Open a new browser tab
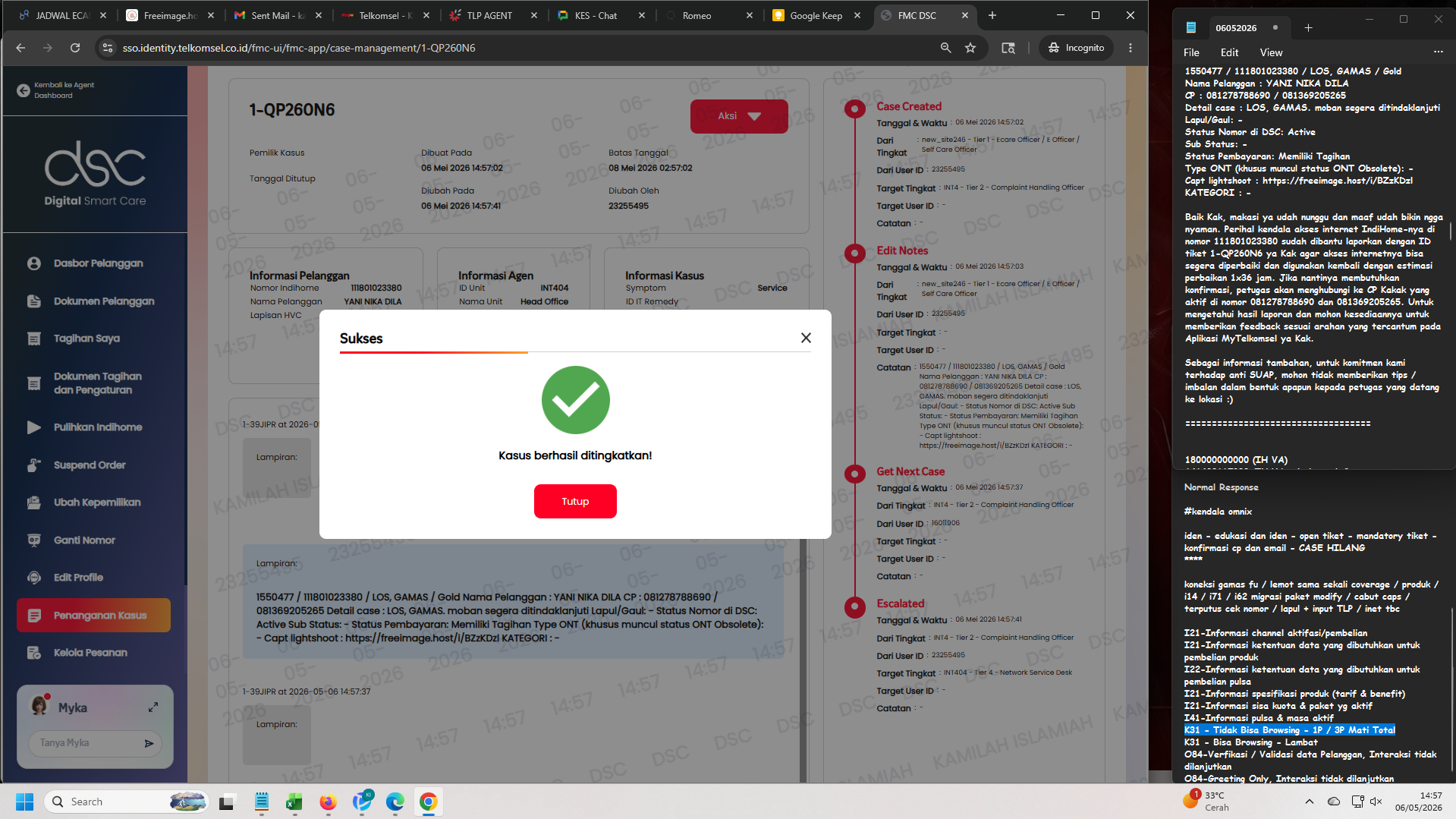This screenshot has height=819, width=1456. tap(992, 15)
